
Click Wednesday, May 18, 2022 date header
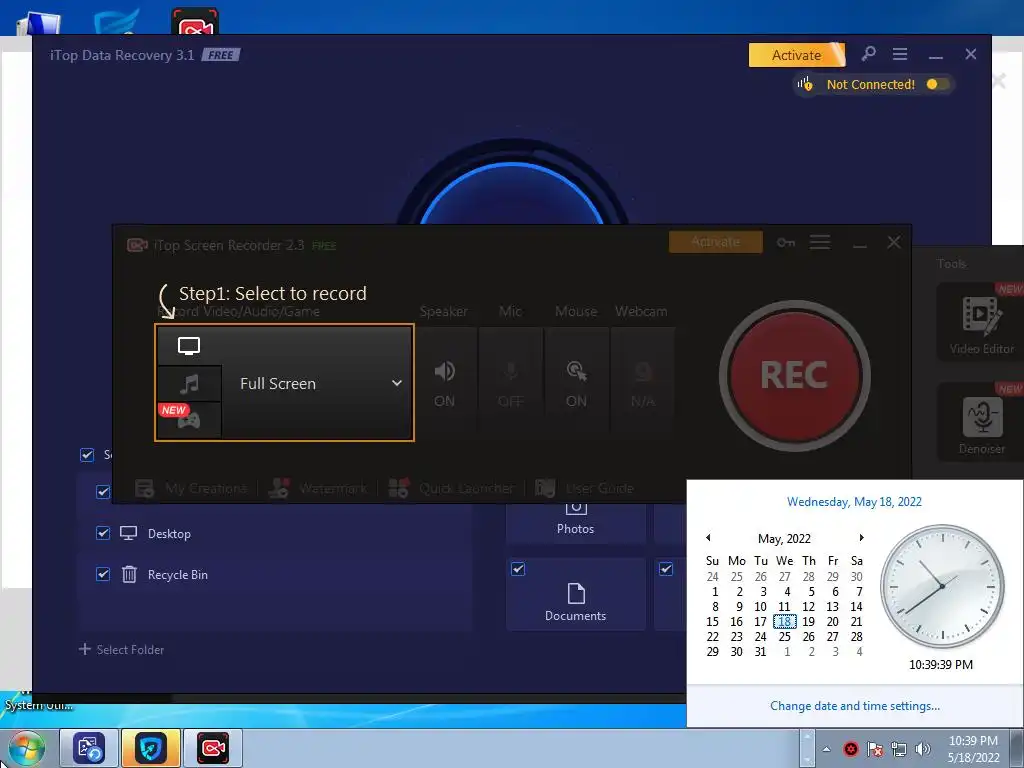click(854, 502)
